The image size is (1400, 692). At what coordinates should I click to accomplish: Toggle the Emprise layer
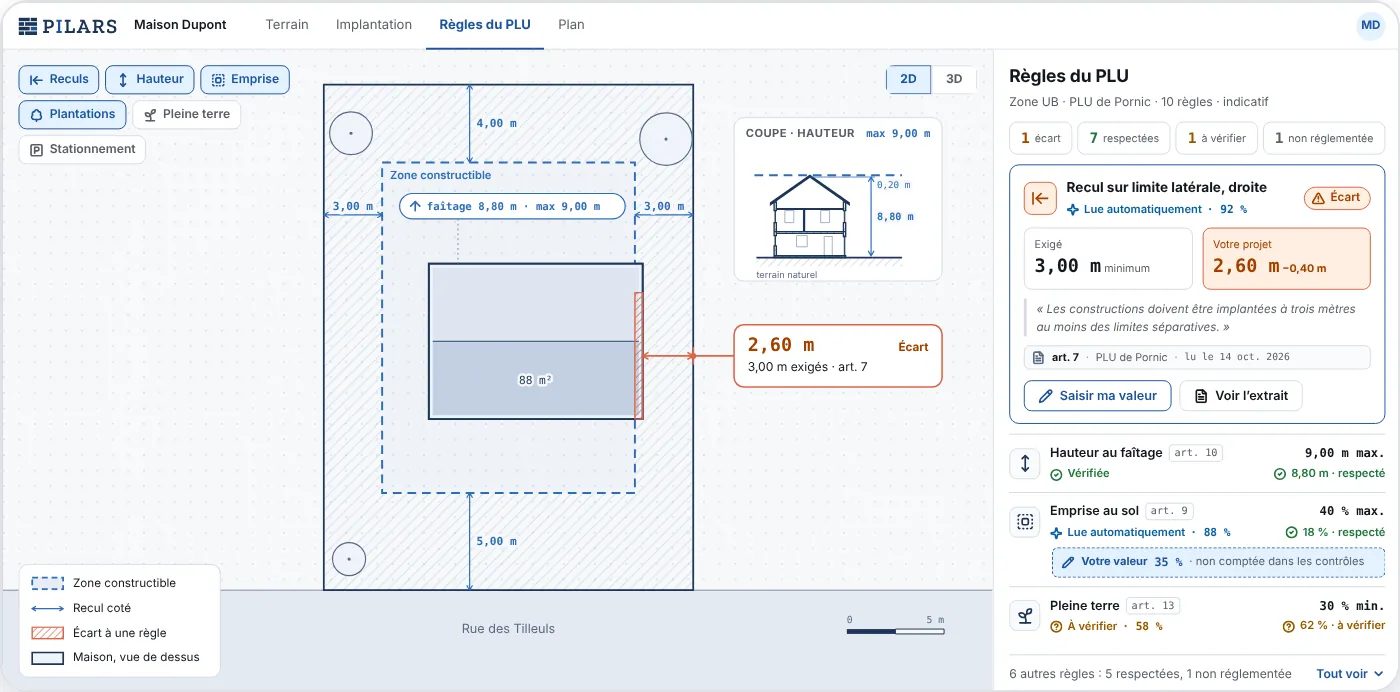click(x=245, y=80)
